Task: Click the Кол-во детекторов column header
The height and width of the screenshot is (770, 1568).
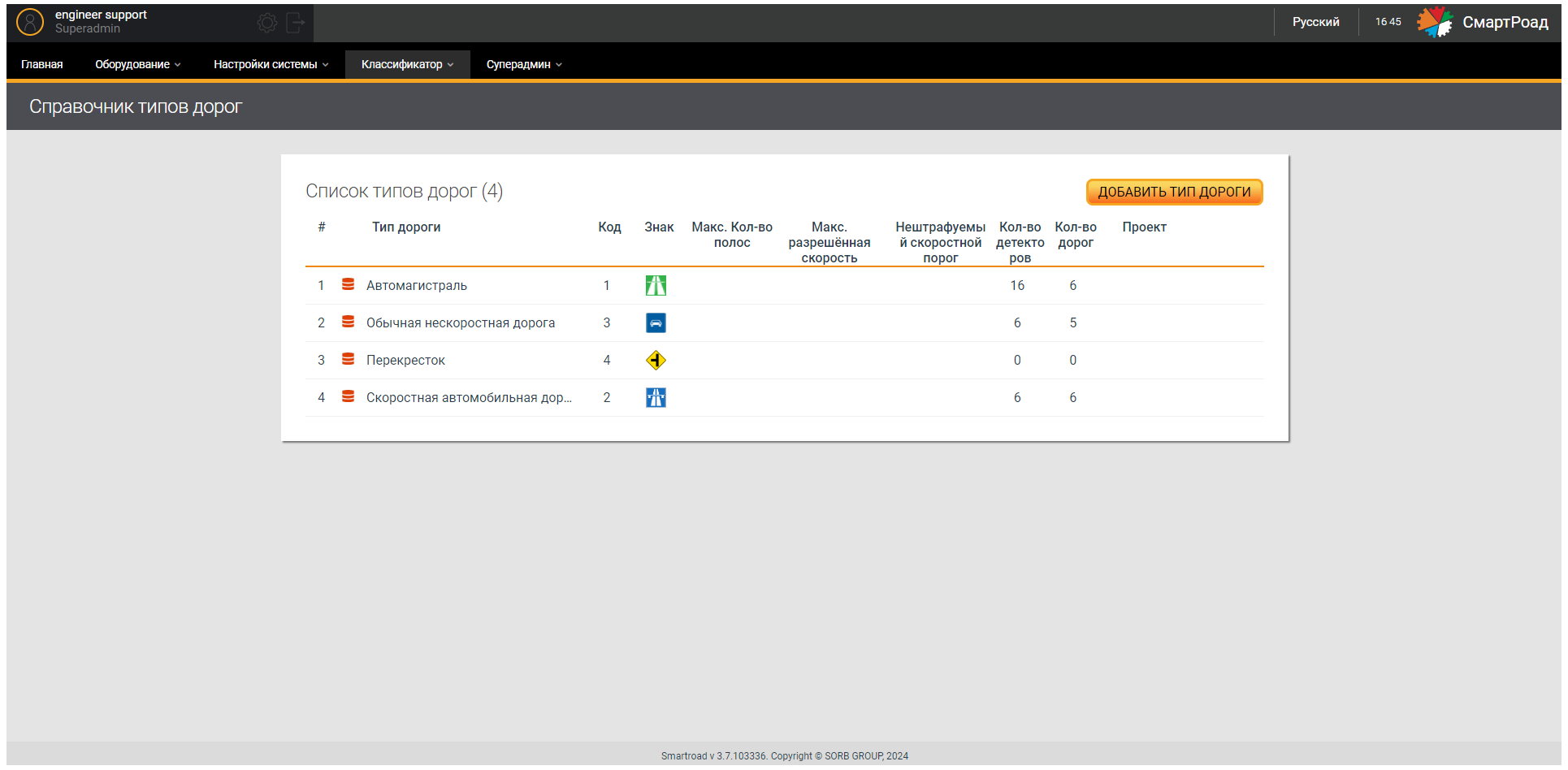Action: (x=1020, y=242)
